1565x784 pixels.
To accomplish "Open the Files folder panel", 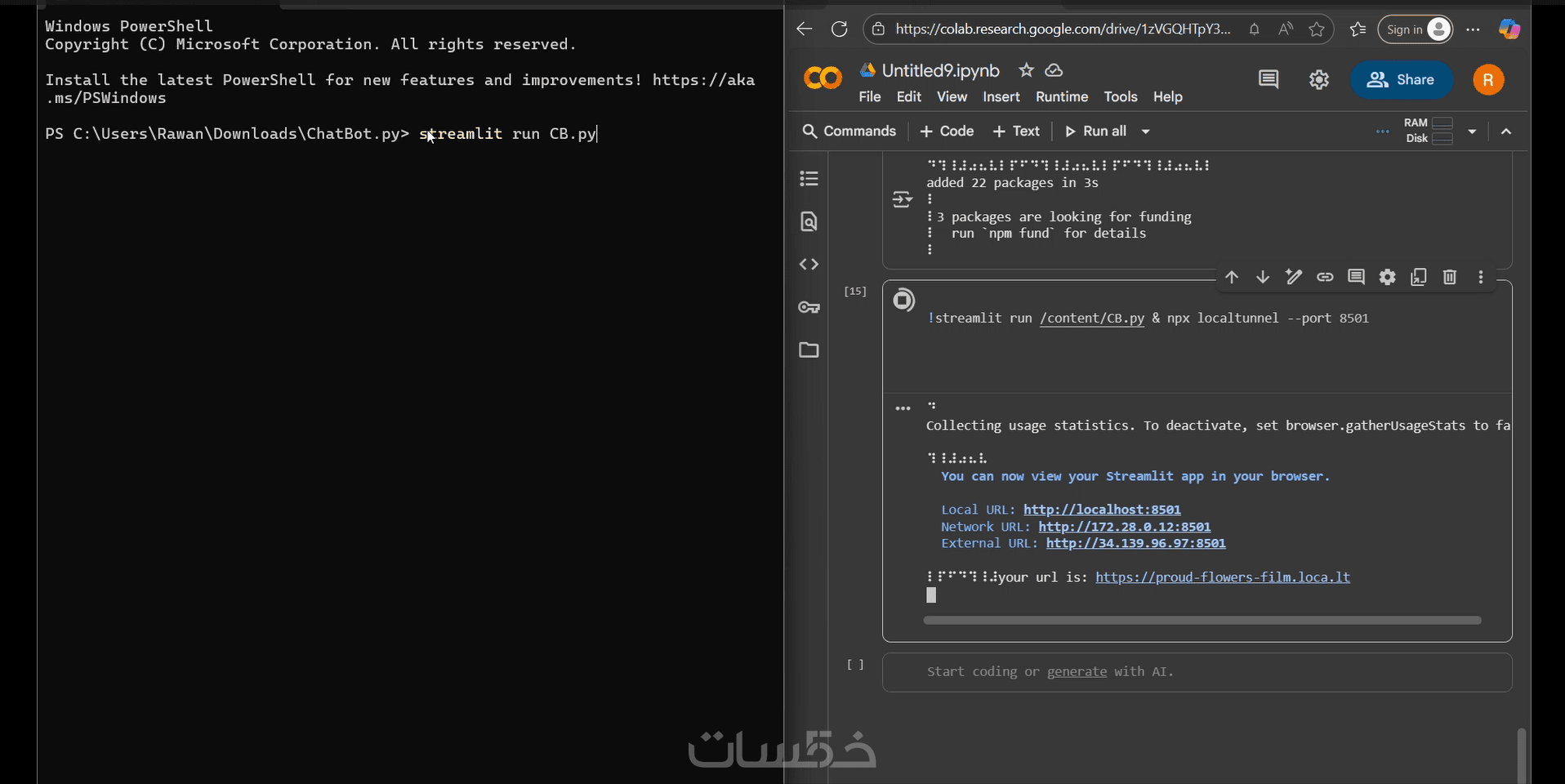I will 809,350.
